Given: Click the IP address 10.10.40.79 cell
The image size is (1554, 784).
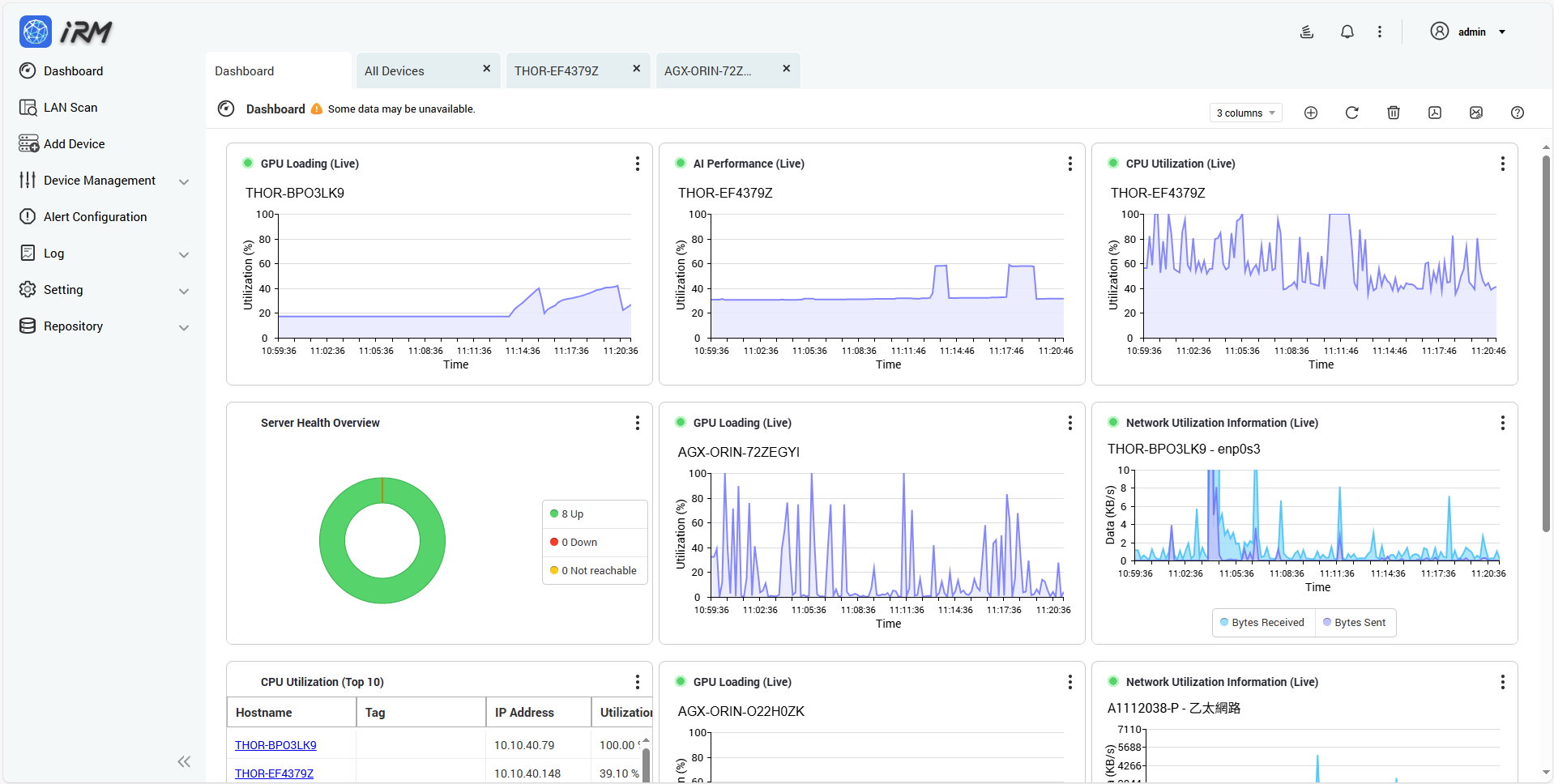Looking at the screenshot, I should (x=524, y=745).
